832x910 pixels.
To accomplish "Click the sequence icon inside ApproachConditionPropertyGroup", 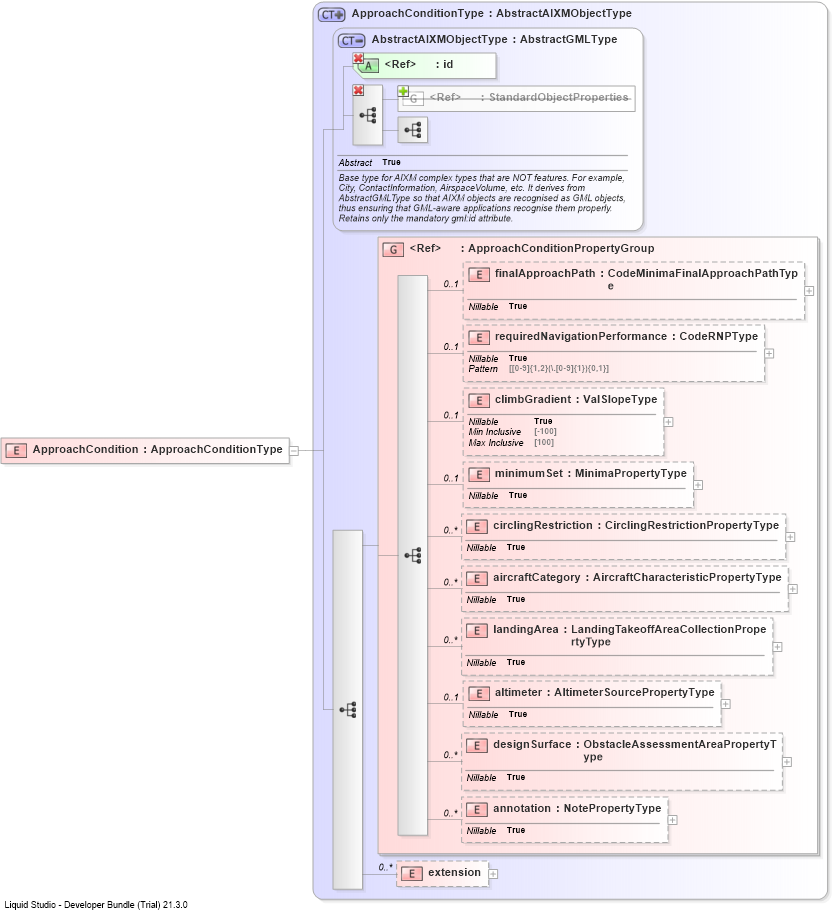I will point(413,555).
